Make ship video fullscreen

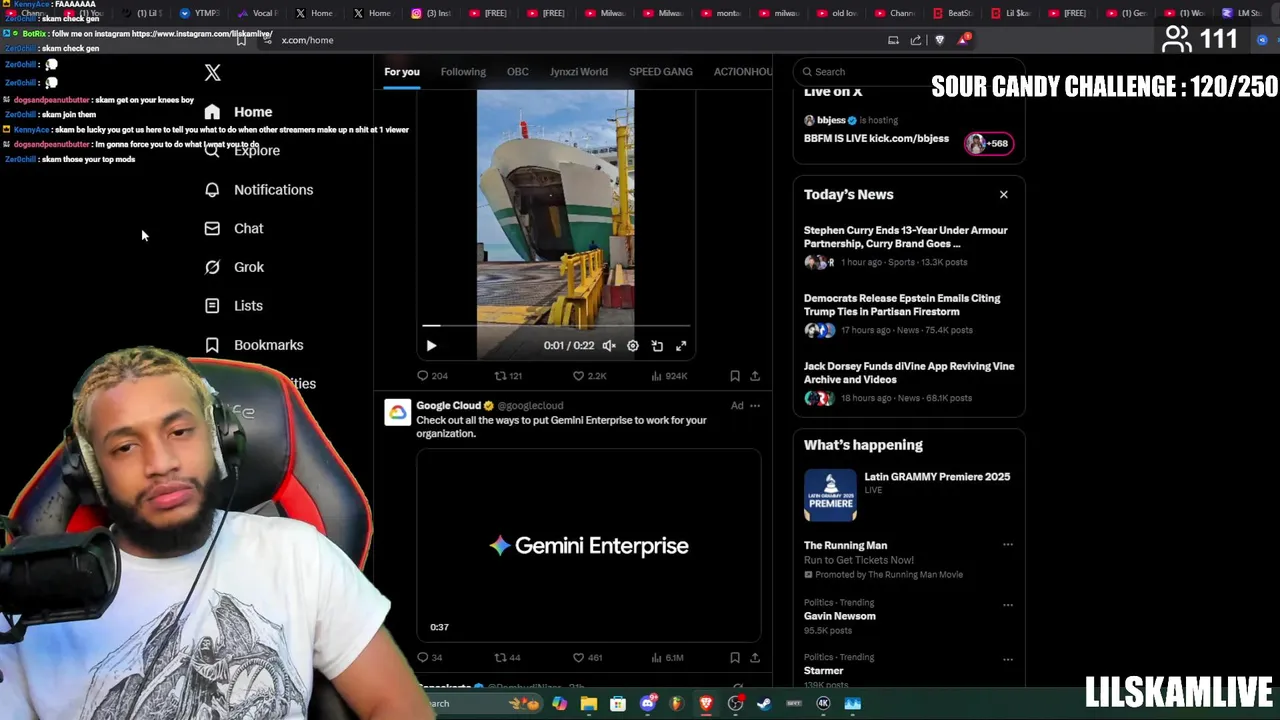(681, 346)
